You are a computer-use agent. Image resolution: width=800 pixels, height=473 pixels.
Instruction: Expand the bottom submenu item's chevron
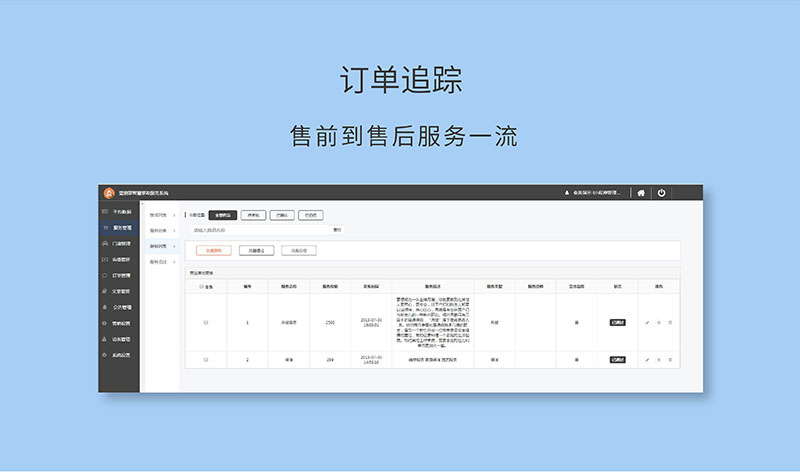pos(174,262)
